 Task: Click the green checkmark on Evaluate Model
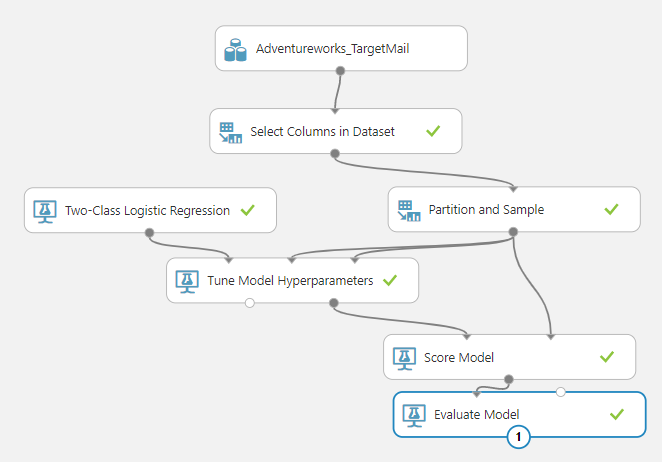coord(616,414)
